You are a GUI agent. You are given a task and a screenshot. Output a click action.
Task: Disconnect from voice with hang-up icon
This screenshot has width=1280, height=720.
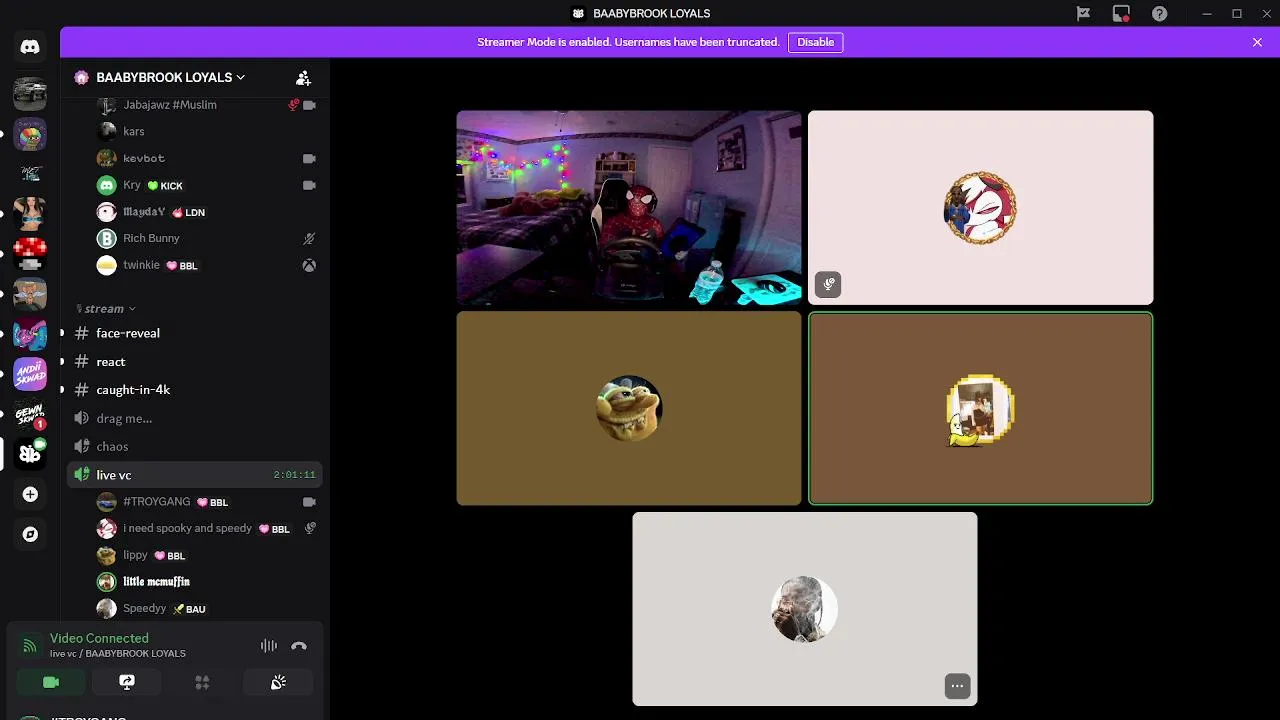(298, 646)
